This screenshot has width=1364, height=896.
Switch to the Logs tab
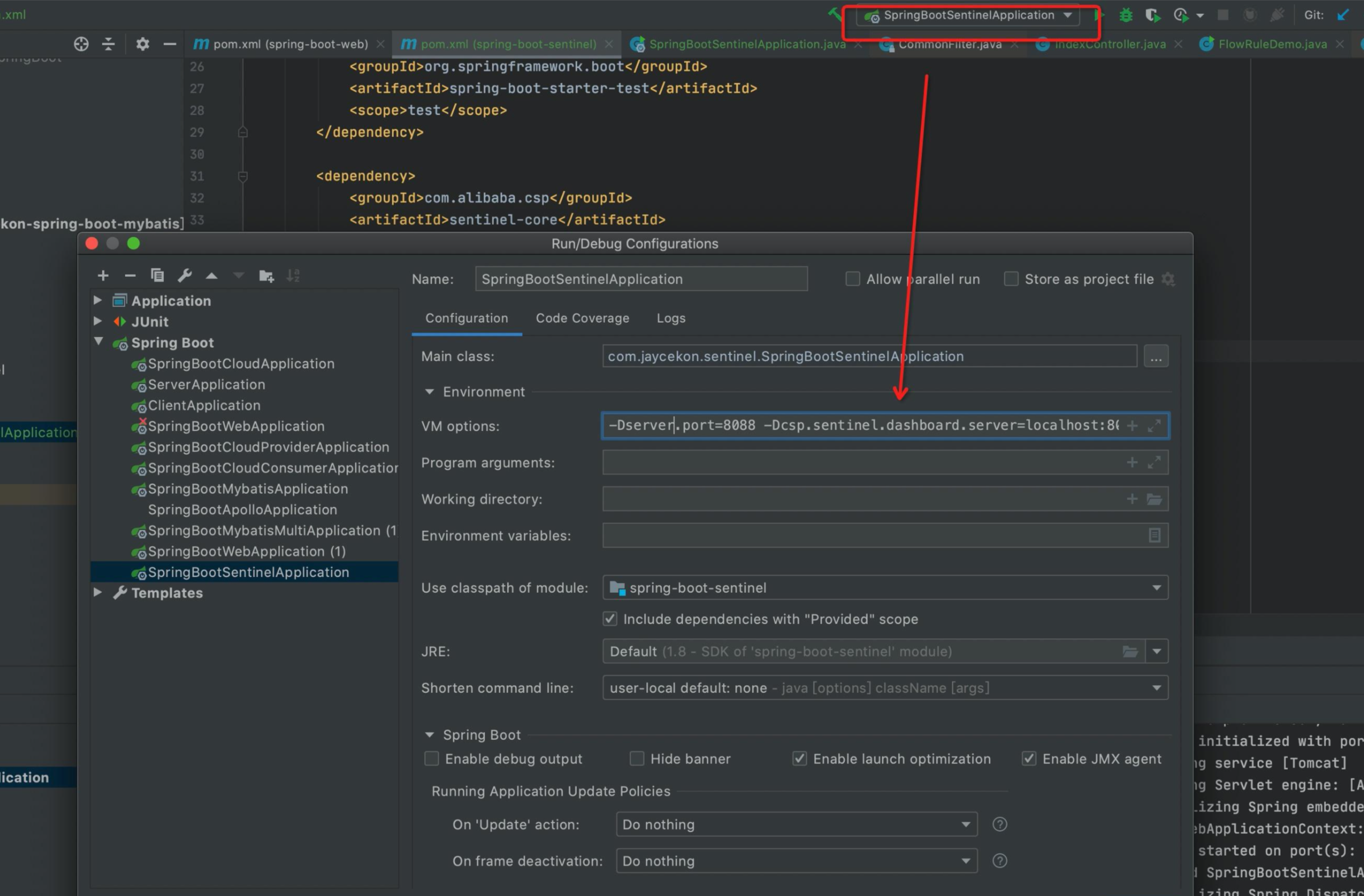671,318
